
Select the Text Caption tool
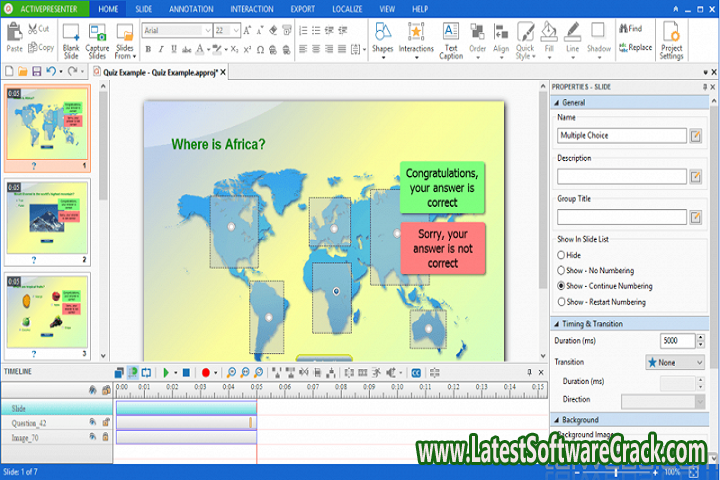click(451, 35)
